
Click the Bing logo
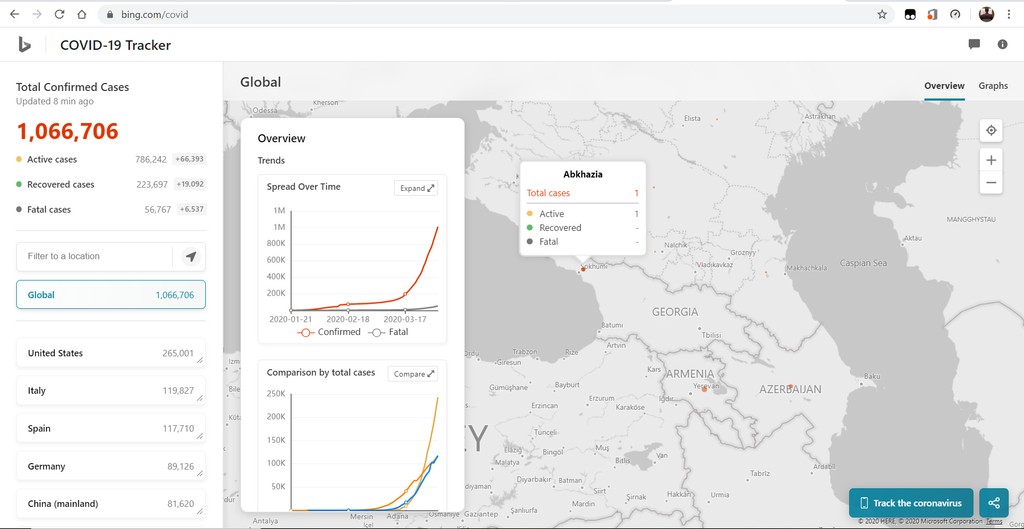(24, 44)
